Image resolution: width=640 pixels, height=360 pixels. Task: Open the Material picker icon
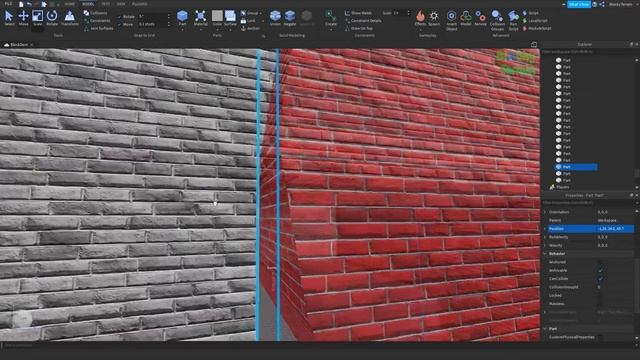(200, 16)
